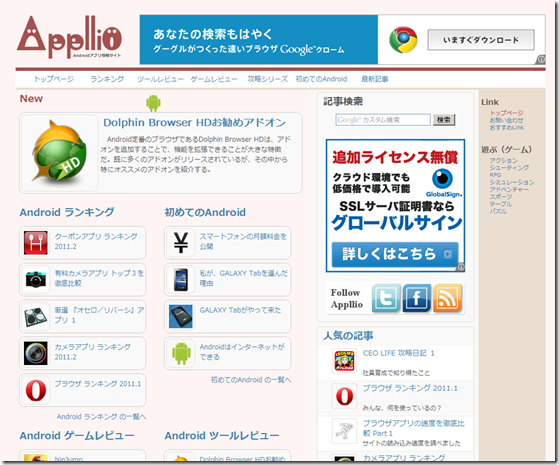Open スマートフォンの月額料金を公開 link

[x=243, y=241]
